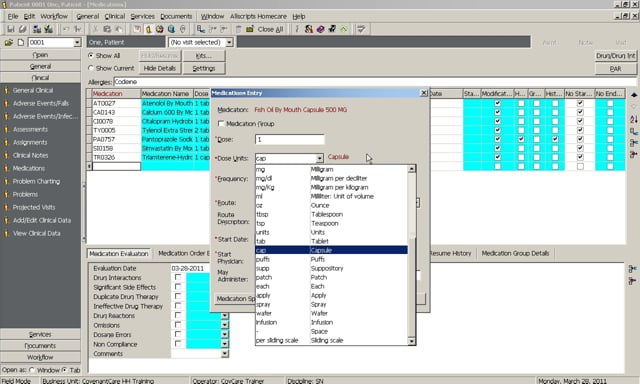Tick the Ineffective Drug Therapy checkbox
Screen dimensions: 640x384
pos(178,306)
